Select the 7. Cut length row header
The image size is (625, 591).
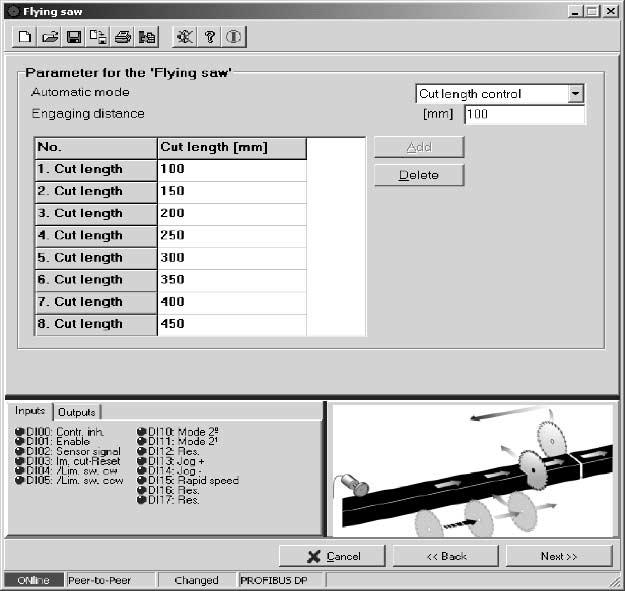[96, 302]
